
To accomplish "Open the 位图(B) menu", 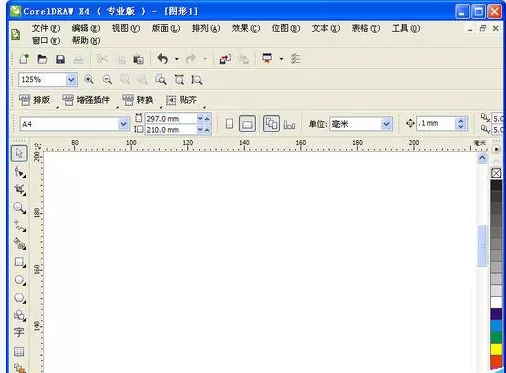I will [286, 28].
